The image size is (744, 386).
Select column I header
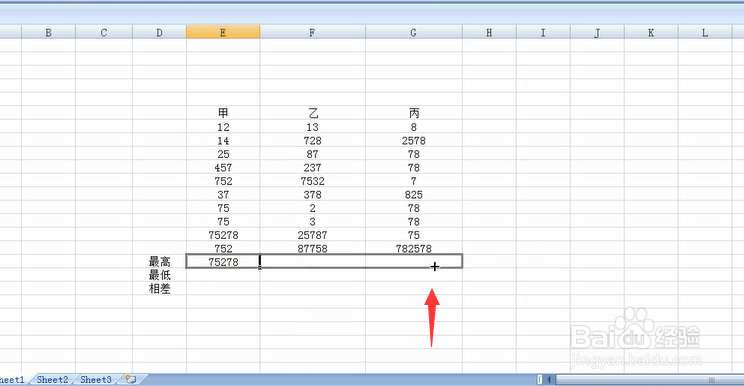pyautogui.click(x=543, y=32)
